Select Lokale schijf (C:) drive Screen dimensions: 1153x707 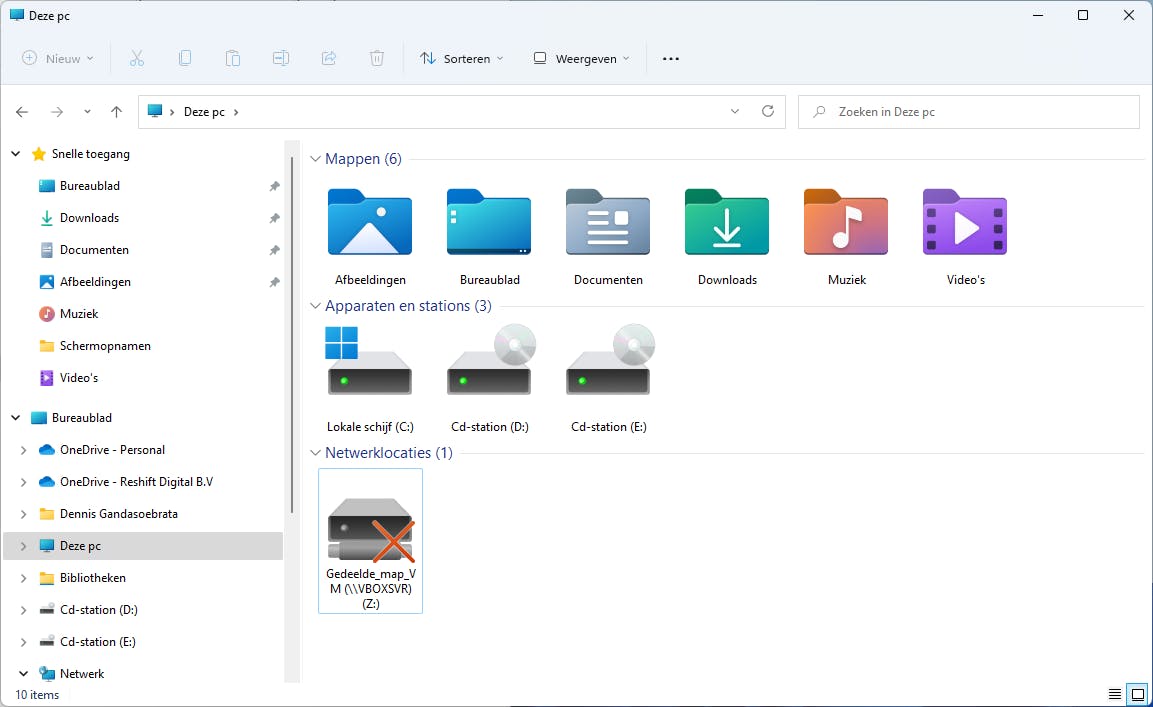tap(370, 380)
